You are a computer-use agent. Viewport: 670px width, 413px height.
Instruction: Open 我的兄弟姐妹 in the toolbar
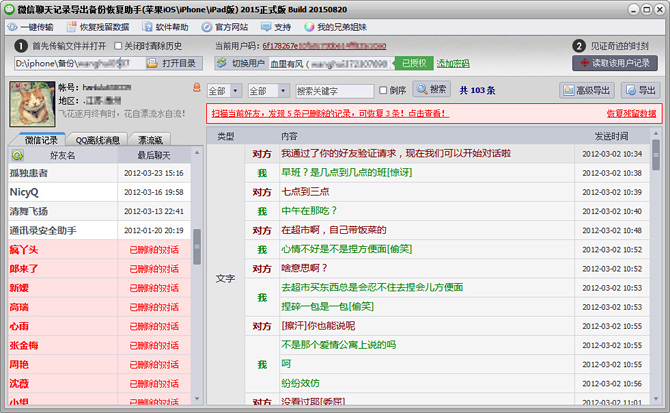tap(310, 26)
